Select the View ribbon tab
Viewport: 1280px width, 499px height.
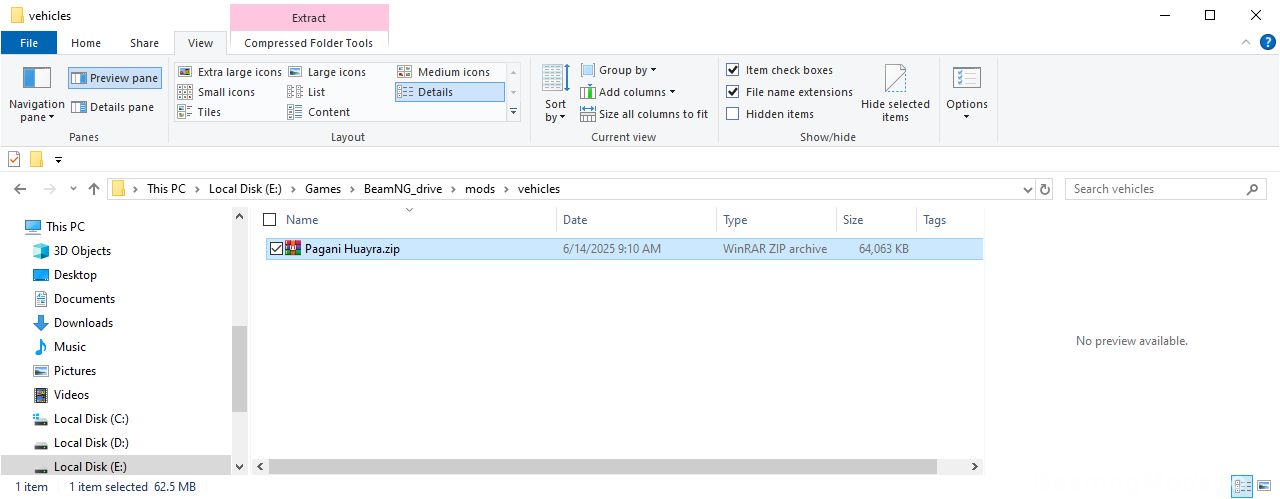pos(200,43)
